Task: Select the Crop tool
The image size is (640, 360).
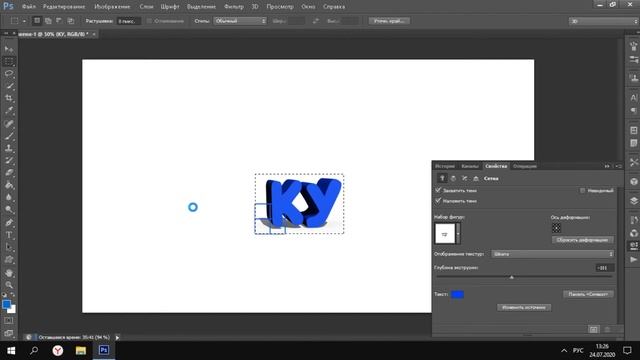Action: coord(9,98)
